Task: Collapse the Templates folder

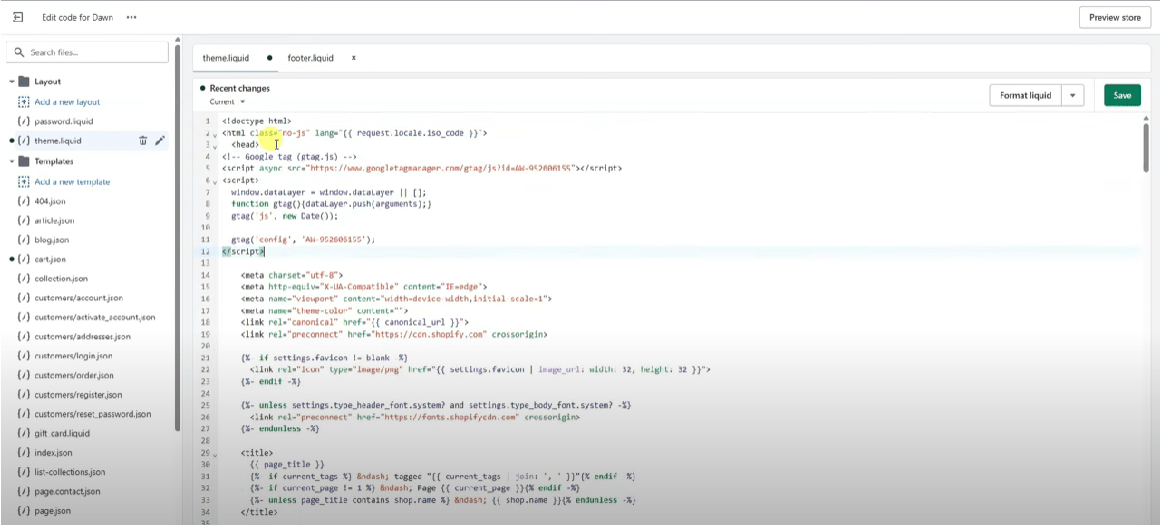Action: (12, 161)
